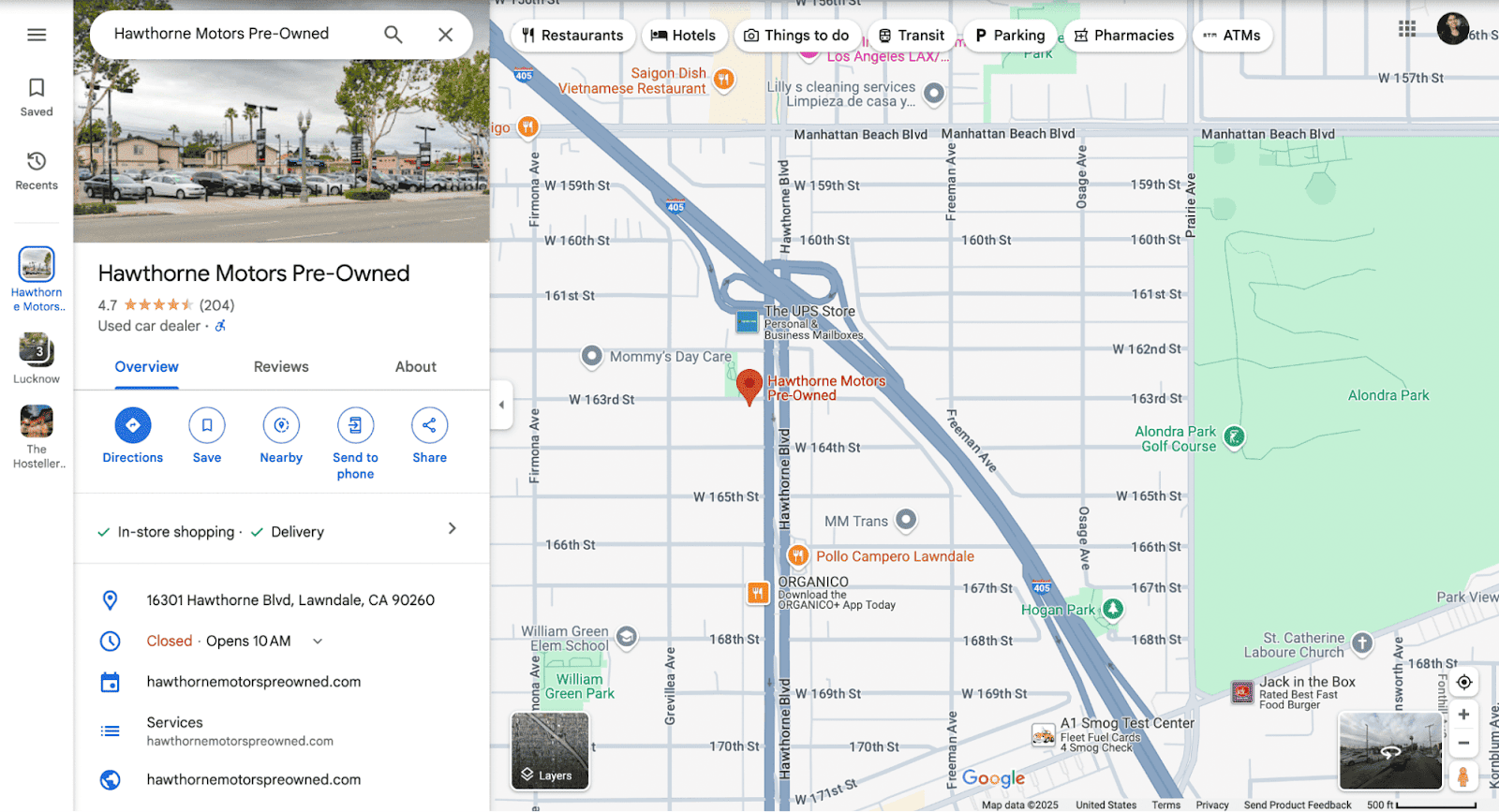The height and width of the screenshot is (812, 1499).
Task: Click The UPS Store map marker
Action: coord(747,322)
